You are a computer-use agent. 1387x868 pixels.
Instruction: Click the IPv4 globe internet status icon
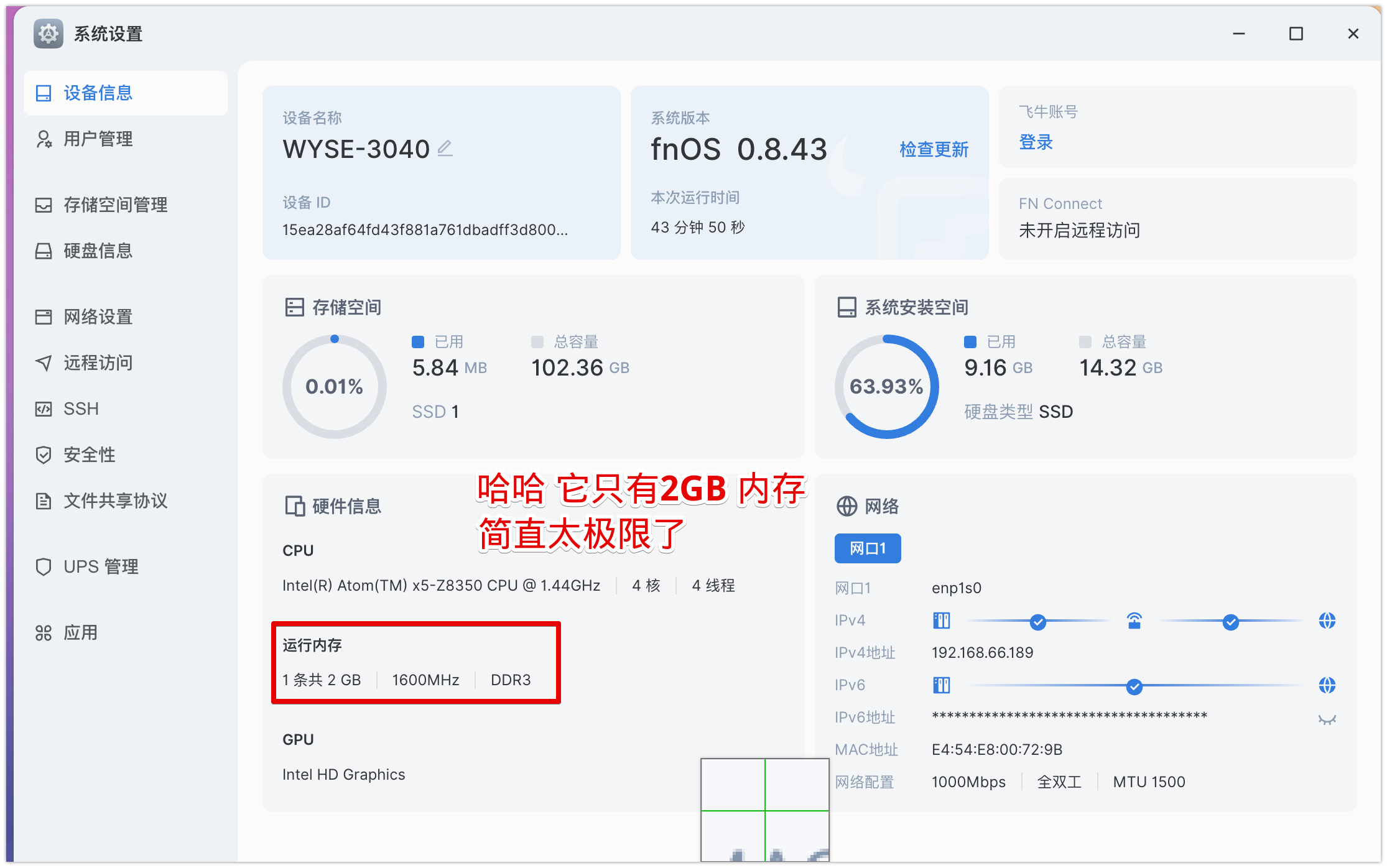[1327, 621]
